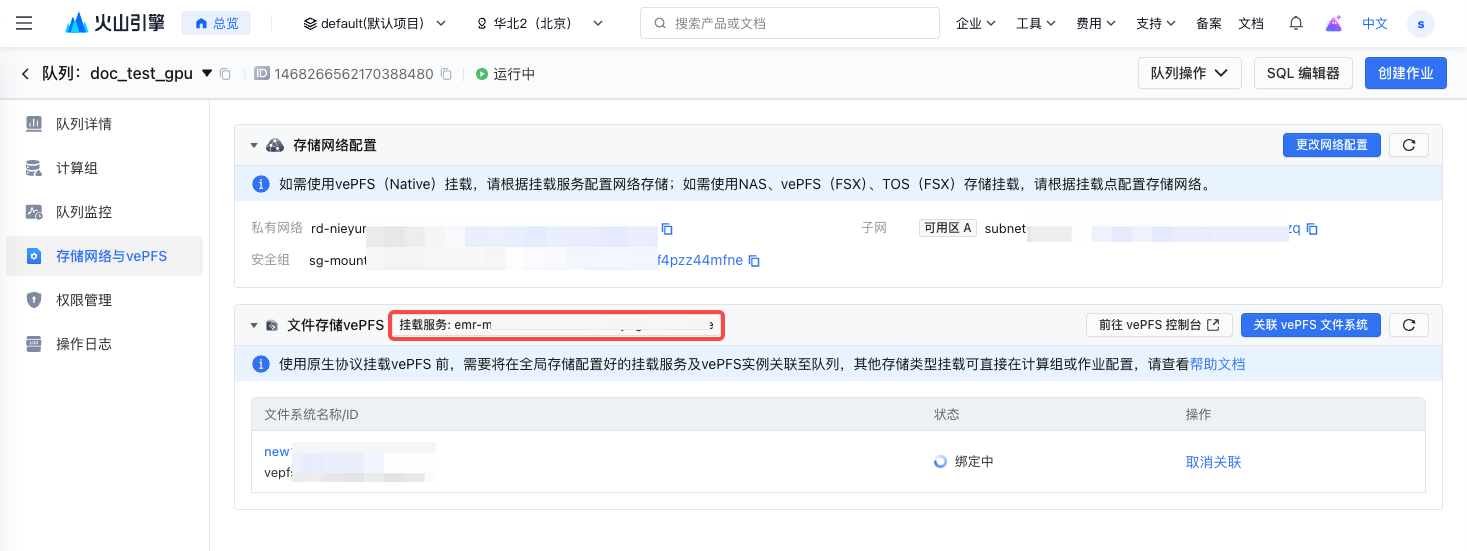Screen dimensions: 1467x551
Task: Click the 队列监控 sidebar icon
Action: (x=34, y=212)
